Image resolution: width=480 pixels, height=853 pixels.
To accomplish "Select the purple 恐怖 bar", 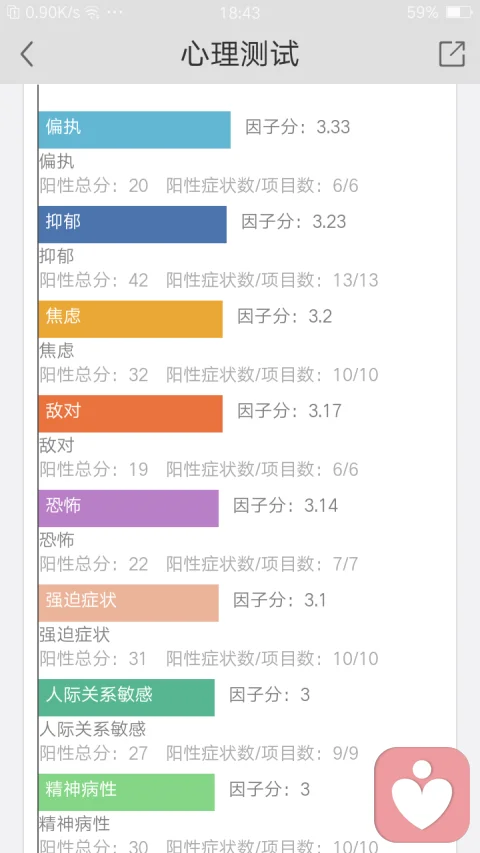I will (x=128, y=508).
